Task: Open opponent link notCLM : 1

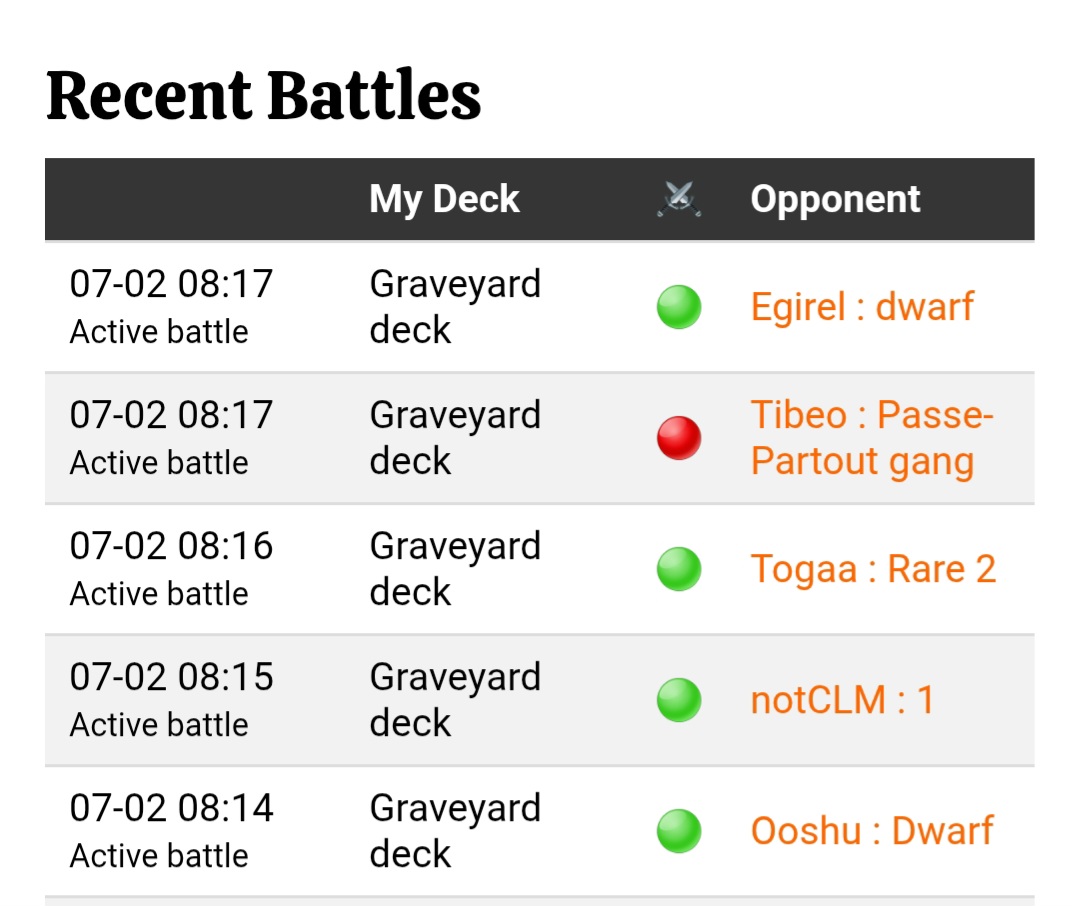Action: pos(842,700)
